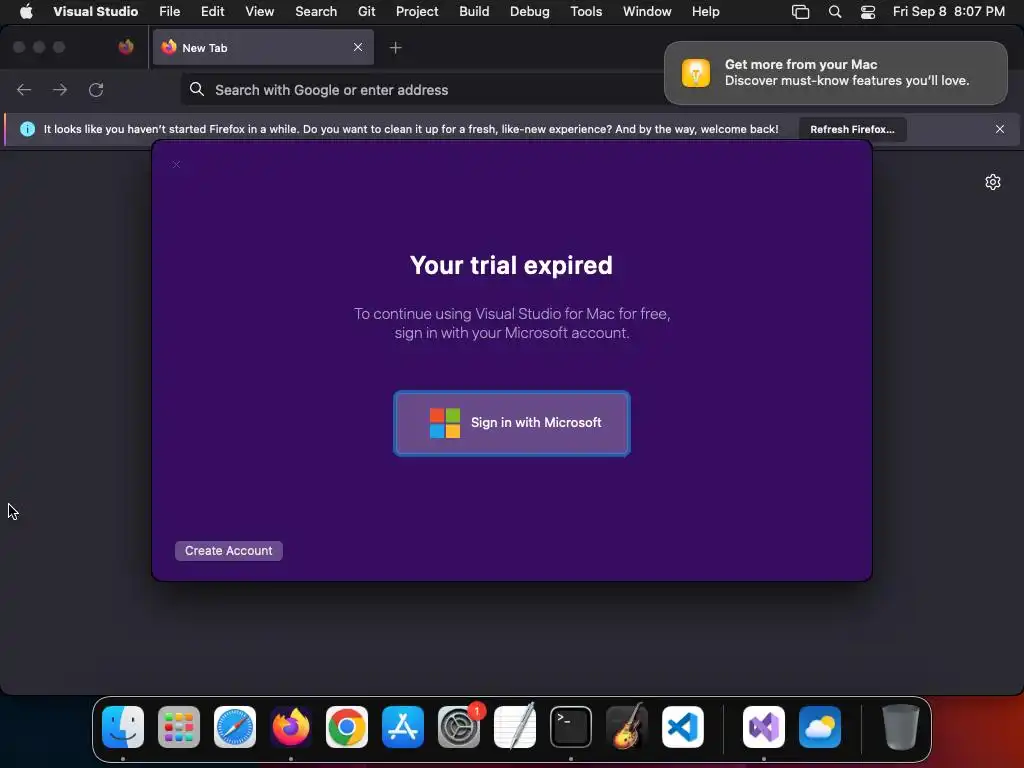Open the Apple menu

coord(26,11)
